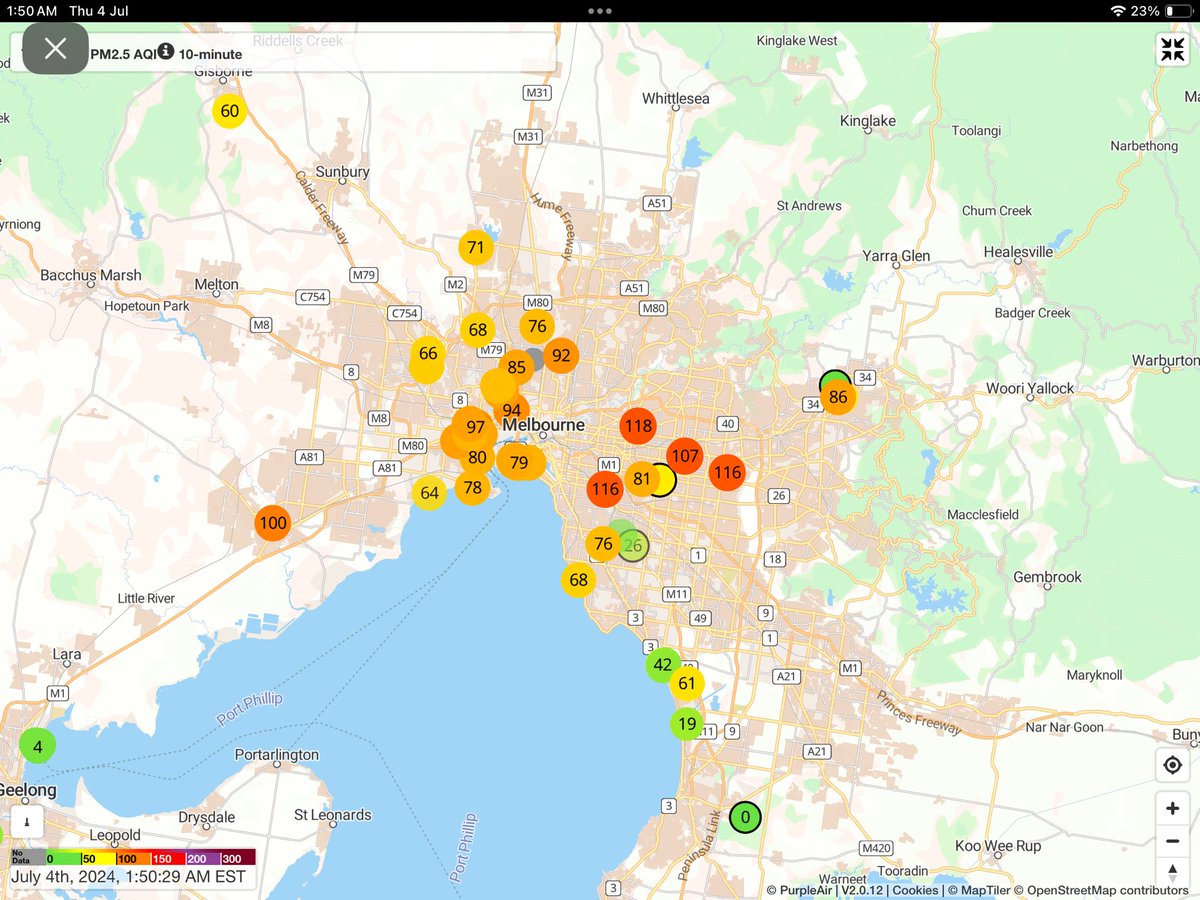Tap the July 4th, 2024 timestamp

point(129,877)
